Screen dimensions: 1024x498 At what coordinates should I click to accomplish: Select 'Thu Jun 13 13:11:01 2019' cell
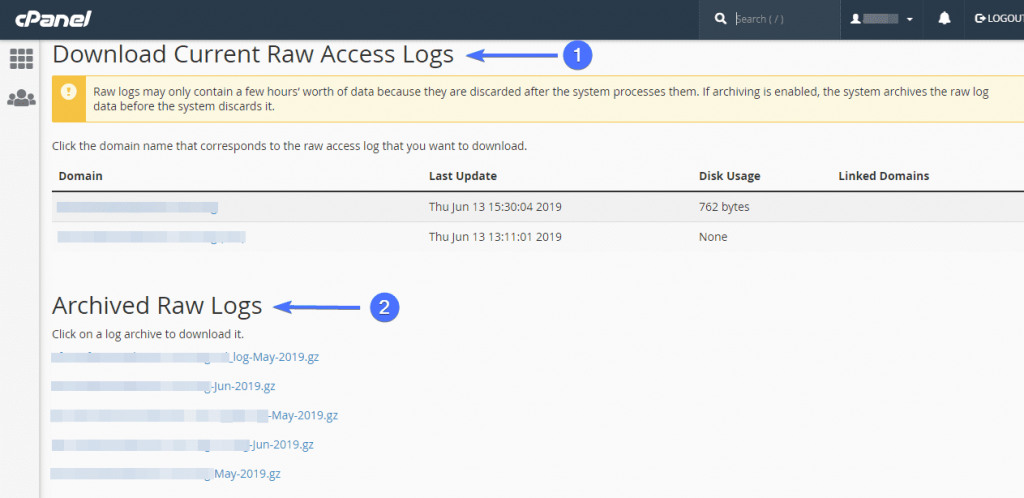[496, 237]
